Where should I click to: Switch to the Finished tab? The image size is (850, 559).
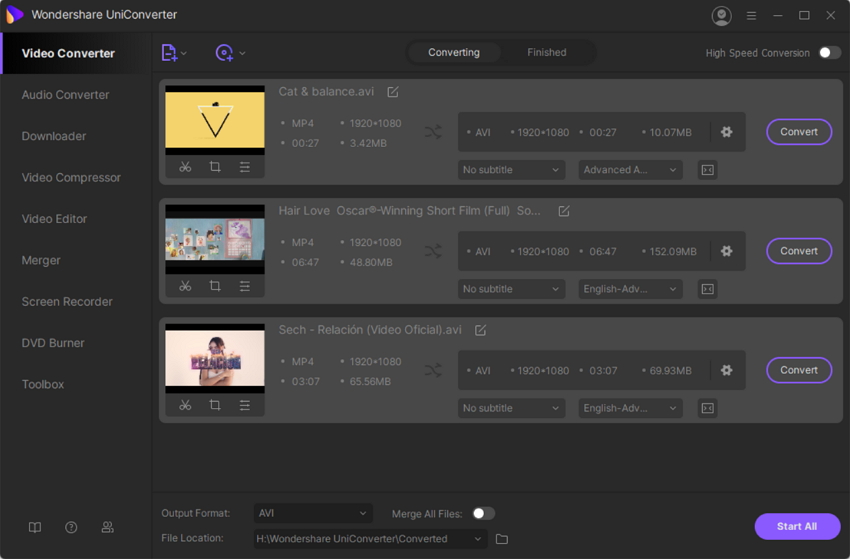546,53
